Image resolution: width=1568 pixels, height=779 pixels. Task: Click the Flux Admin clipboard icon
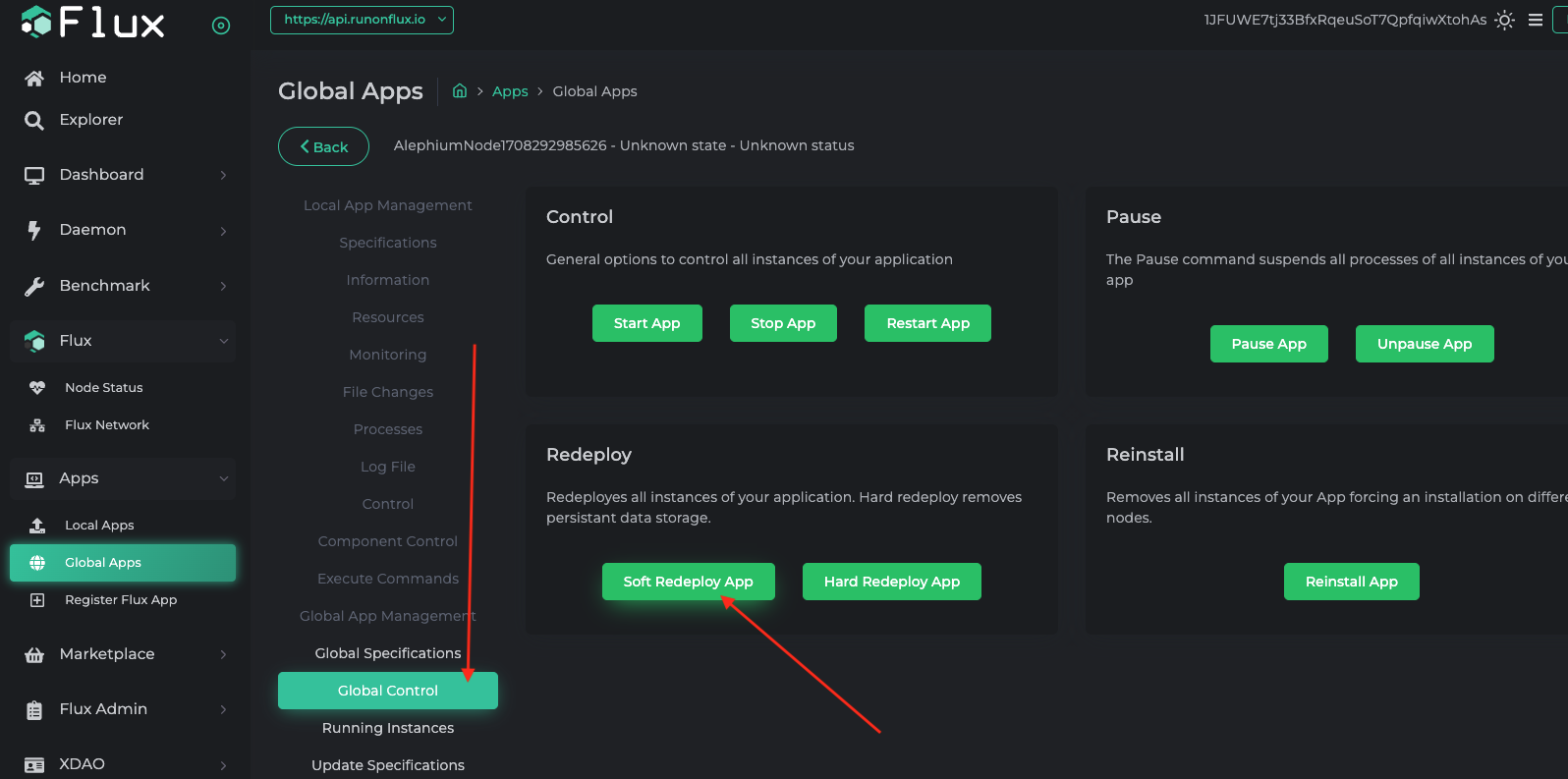34,709
